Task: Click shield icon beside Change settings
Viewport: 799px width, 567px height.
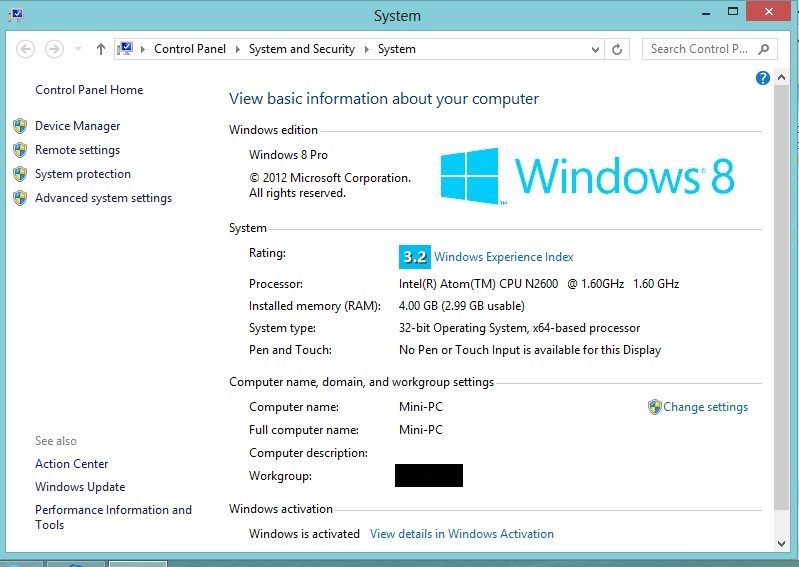Action: point(654,407)
